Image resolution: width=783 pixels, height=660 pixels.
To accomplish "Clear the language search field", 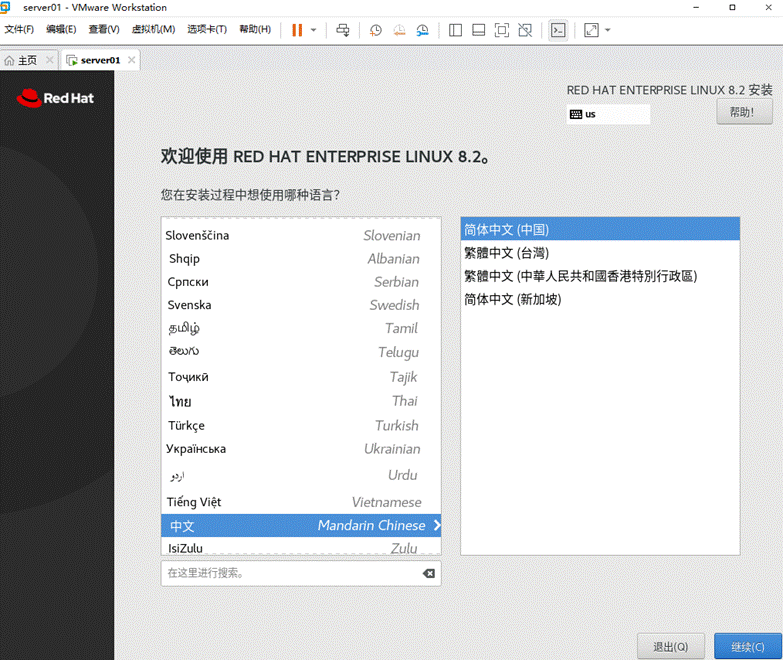I will point(428,573).
